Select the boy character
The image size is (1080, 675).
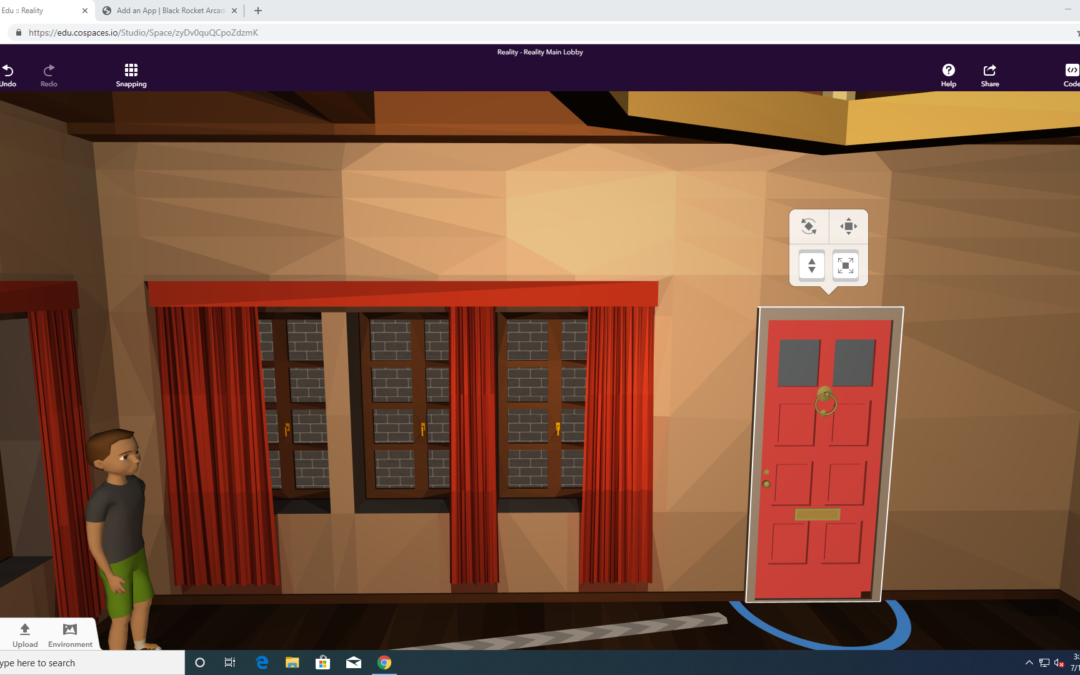click(121, 539)
